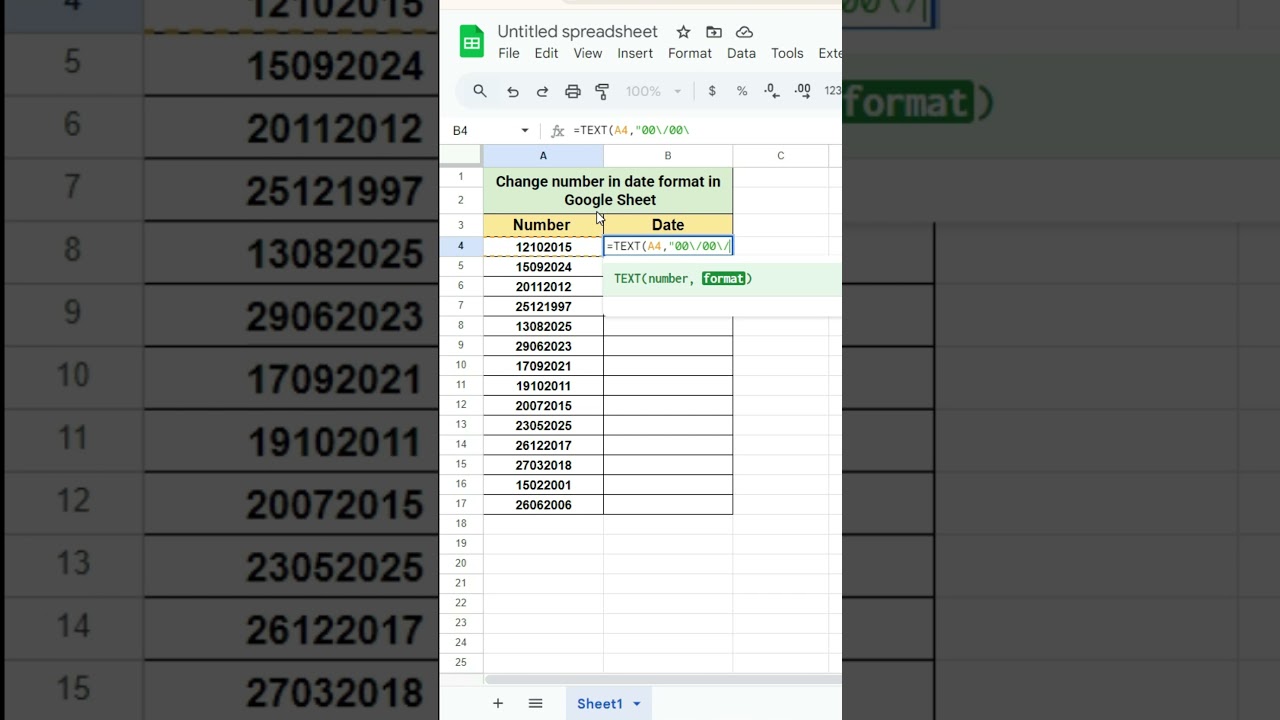Screen dimensions: 1280x720
Task: Click the move to folder icon
Action: click(713, 32)
